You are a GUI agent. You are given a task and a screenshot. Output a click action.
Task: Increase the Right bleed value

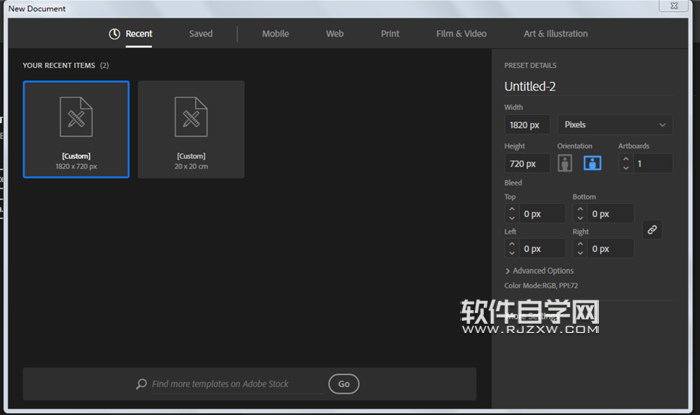(x=580, y=244)
